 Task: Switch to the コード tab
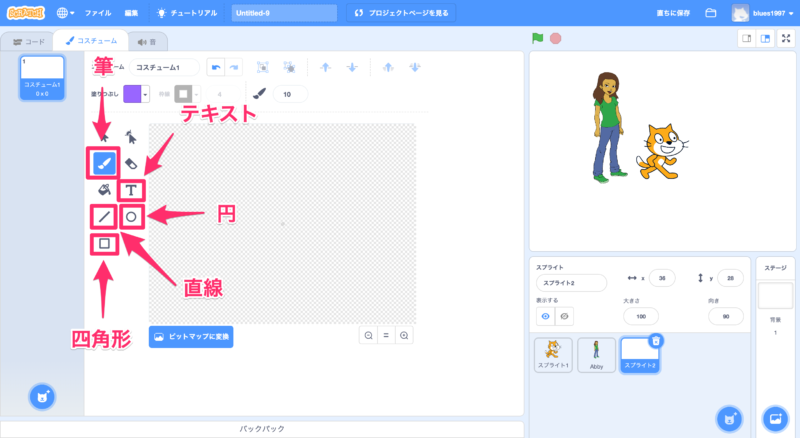(28, 42)
